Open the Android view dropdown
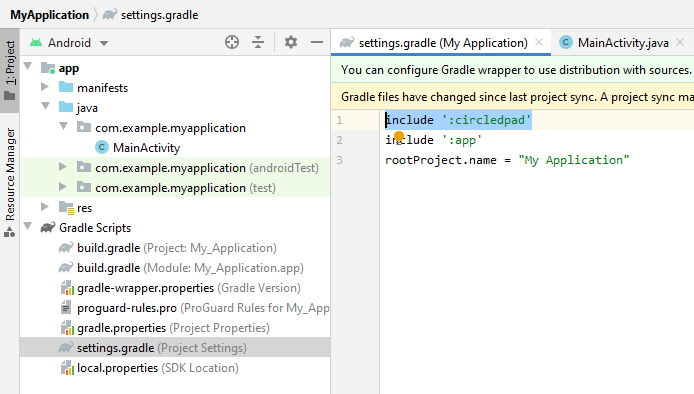 [x=104, y=43]
